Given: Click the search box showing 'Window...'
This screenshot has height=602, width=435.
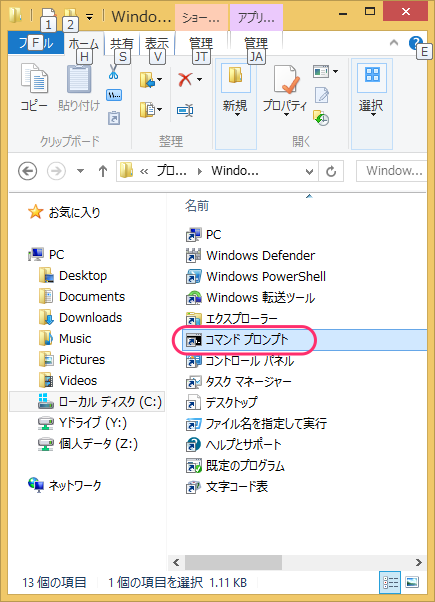Looking at the screenshot, I should tap(392, 171).
